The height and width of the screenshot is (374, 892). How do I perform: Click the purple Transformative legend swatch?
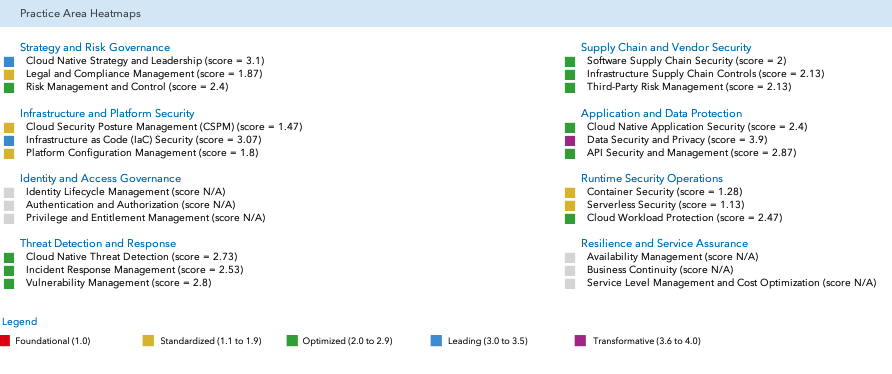(580, 341)
